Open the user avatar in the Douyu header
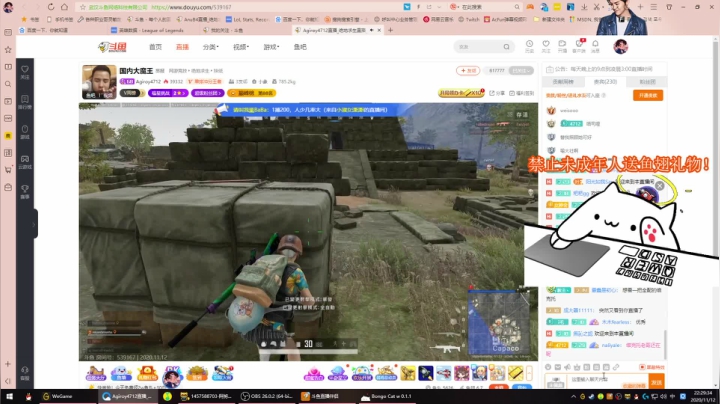 pyautogui.click(x=620, y=46)
